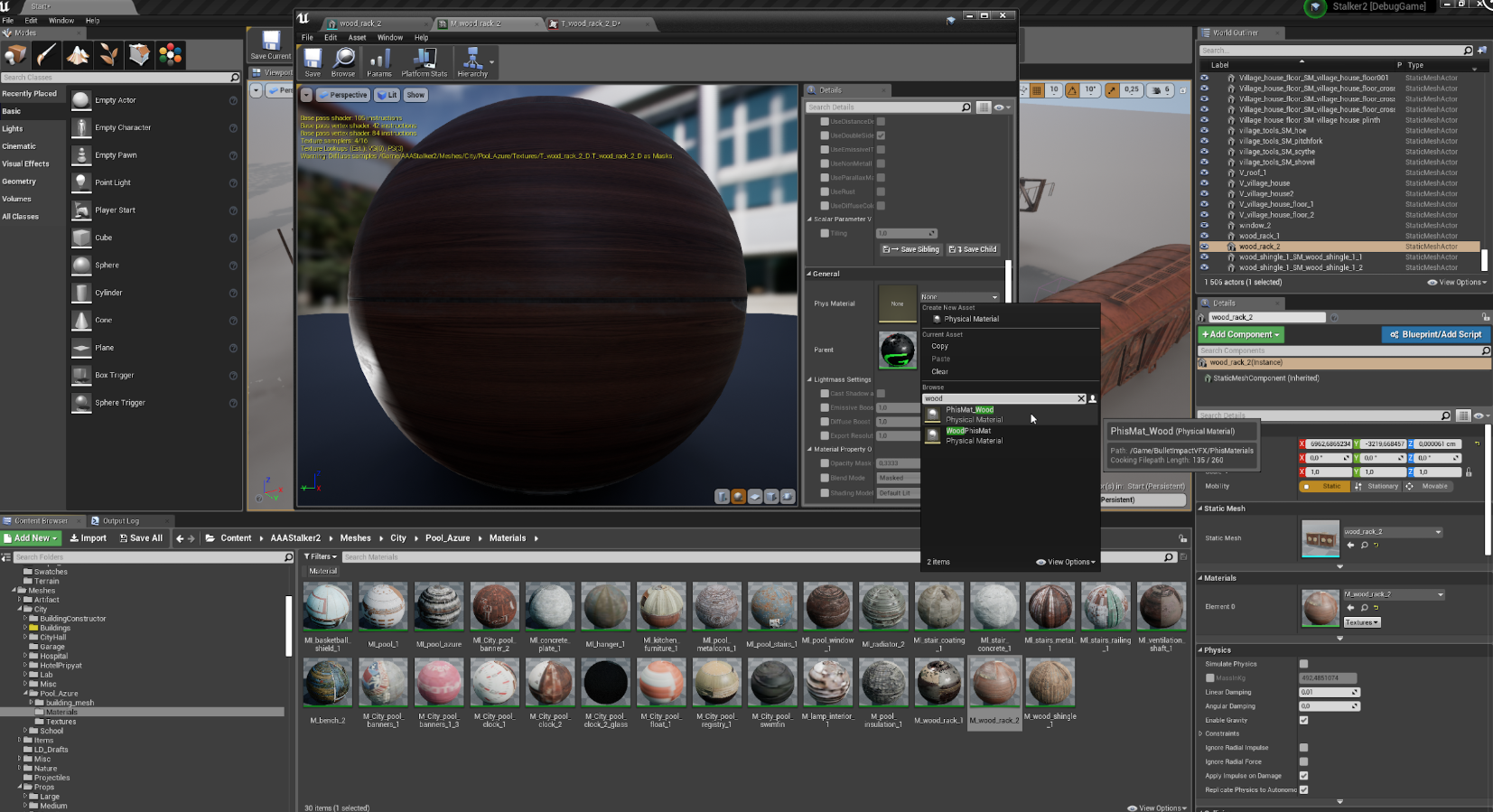Click Player Start icon
This screenshot has height=812, width=1493.
coord(81,210)
